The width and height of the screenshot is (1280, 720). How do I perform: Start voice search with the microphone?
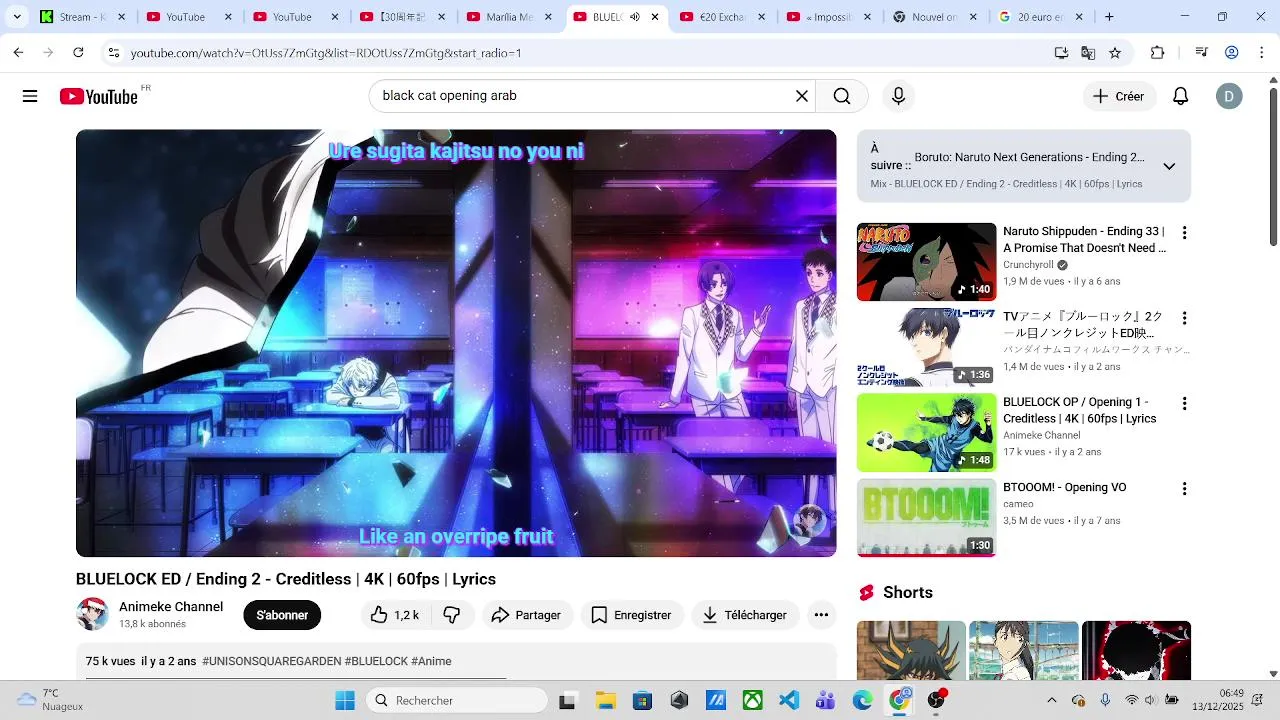(x=898, y=96)
